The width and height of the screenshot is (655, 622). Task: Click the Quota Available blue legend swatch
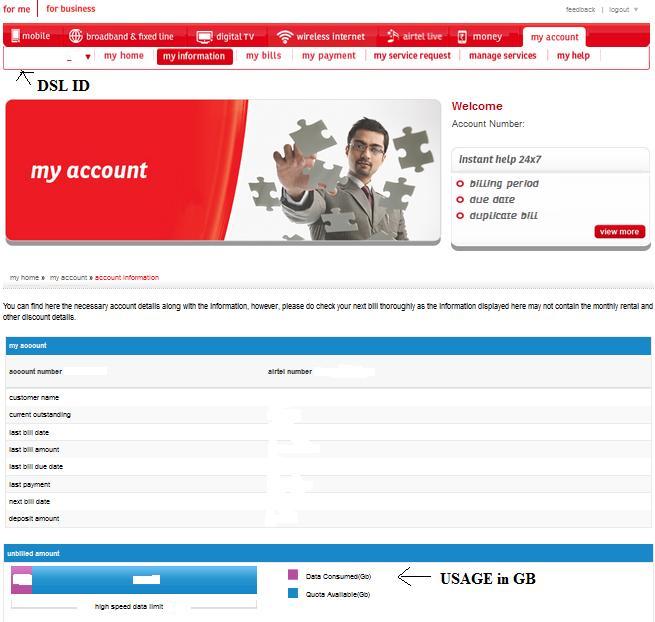click(293, 593)
